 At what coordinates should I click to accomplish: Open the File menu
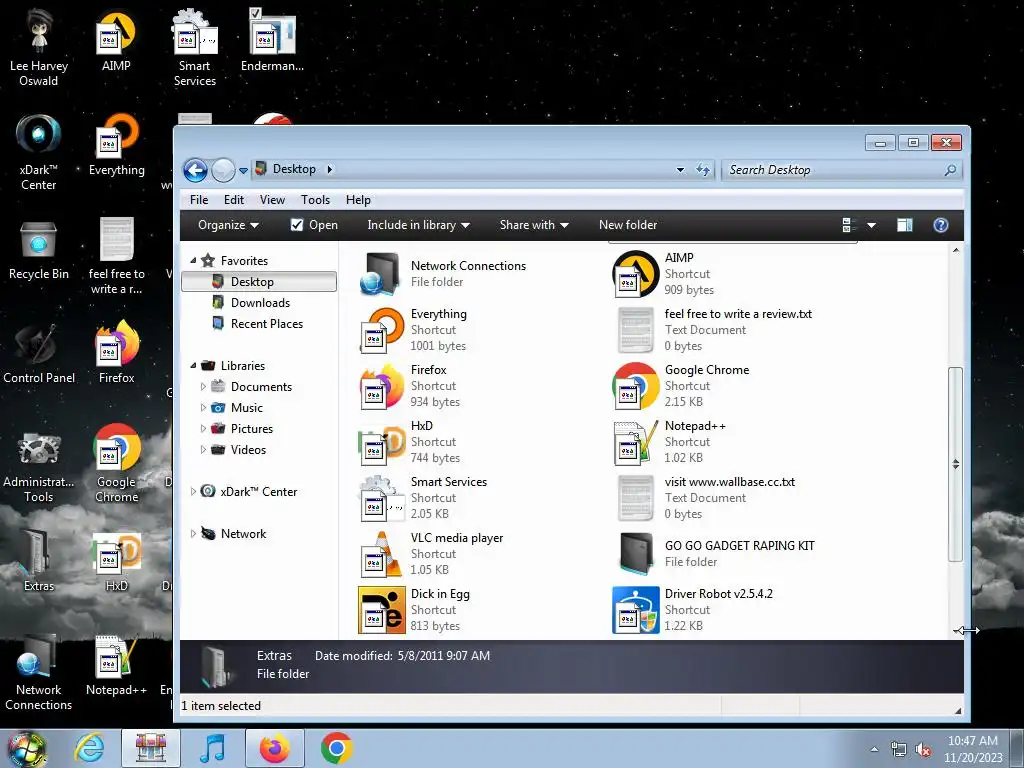pyautogui.click(x=199, y=200)
